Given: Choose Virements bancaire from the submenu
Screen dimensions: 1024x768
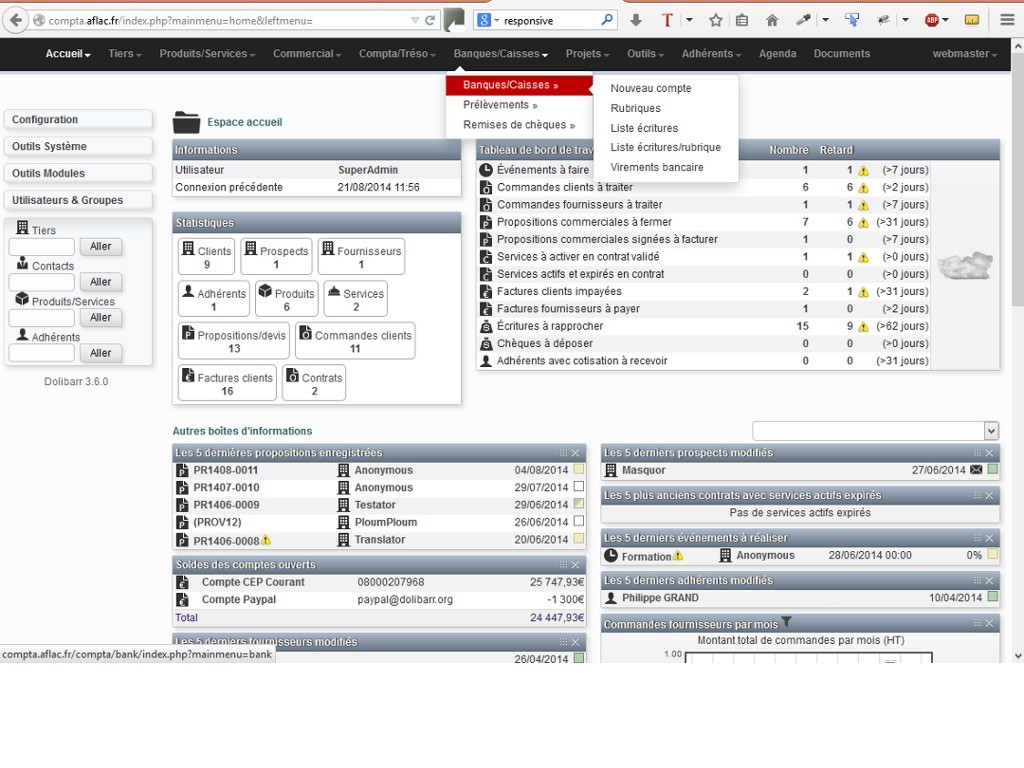Looking at the screenshot, I should coord(656,167).
